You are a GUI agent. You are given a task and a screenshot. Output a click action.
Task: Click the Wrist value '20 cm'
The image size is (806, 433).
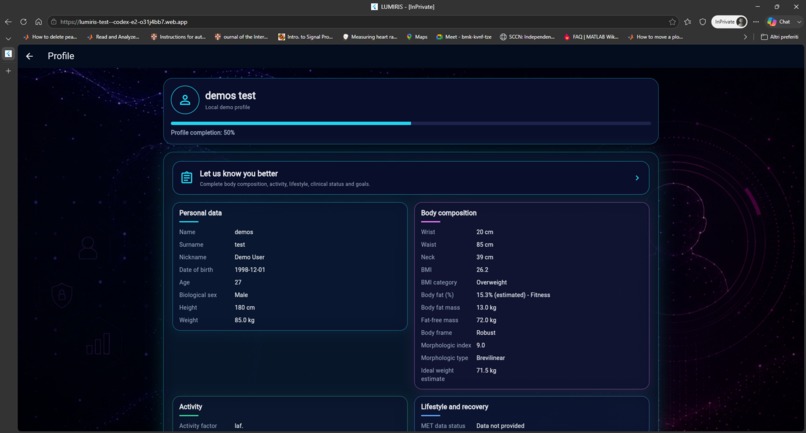tap(485, 232)
